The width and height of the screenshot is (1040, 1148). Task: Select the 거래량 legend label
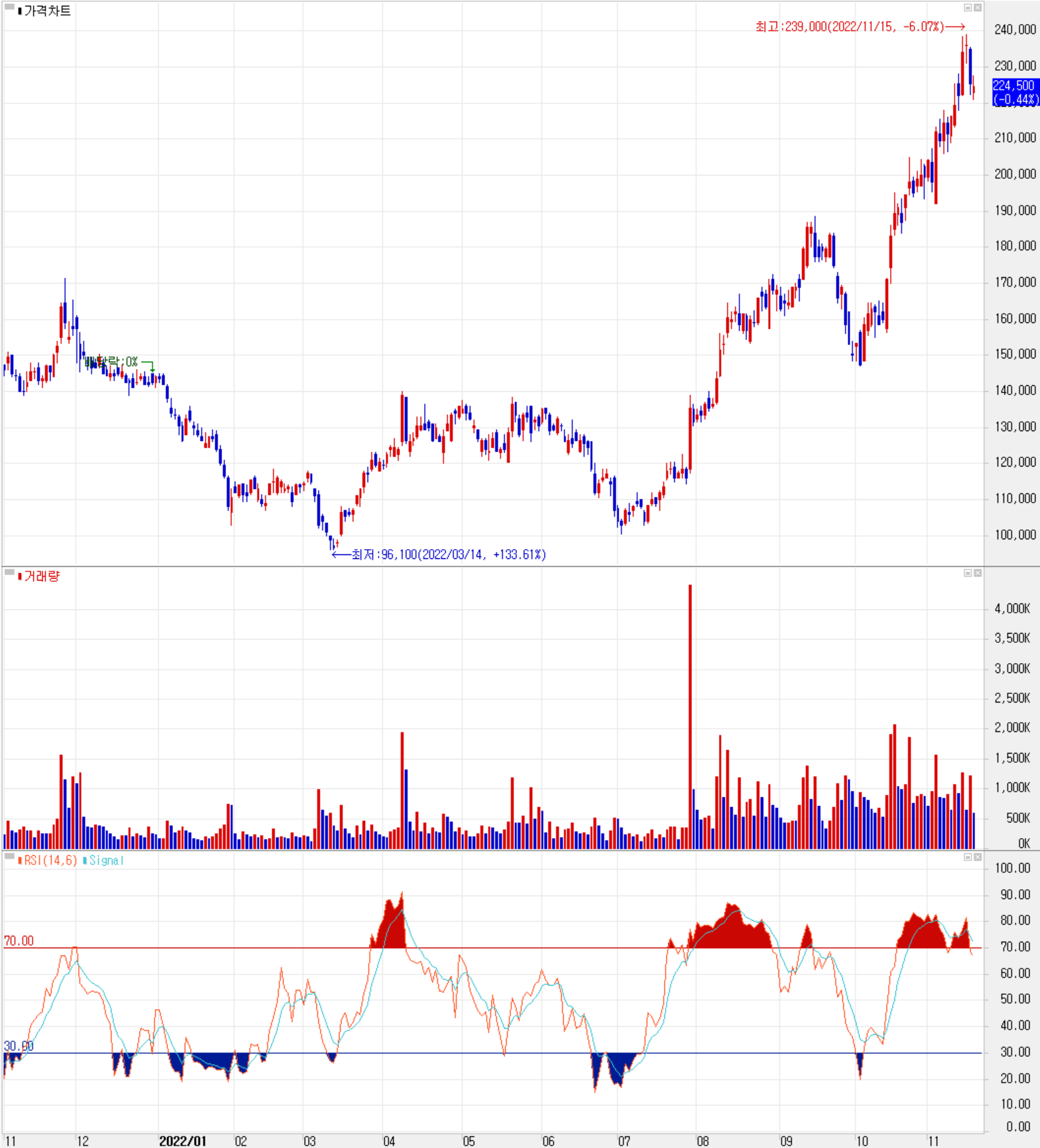[42, 577]
